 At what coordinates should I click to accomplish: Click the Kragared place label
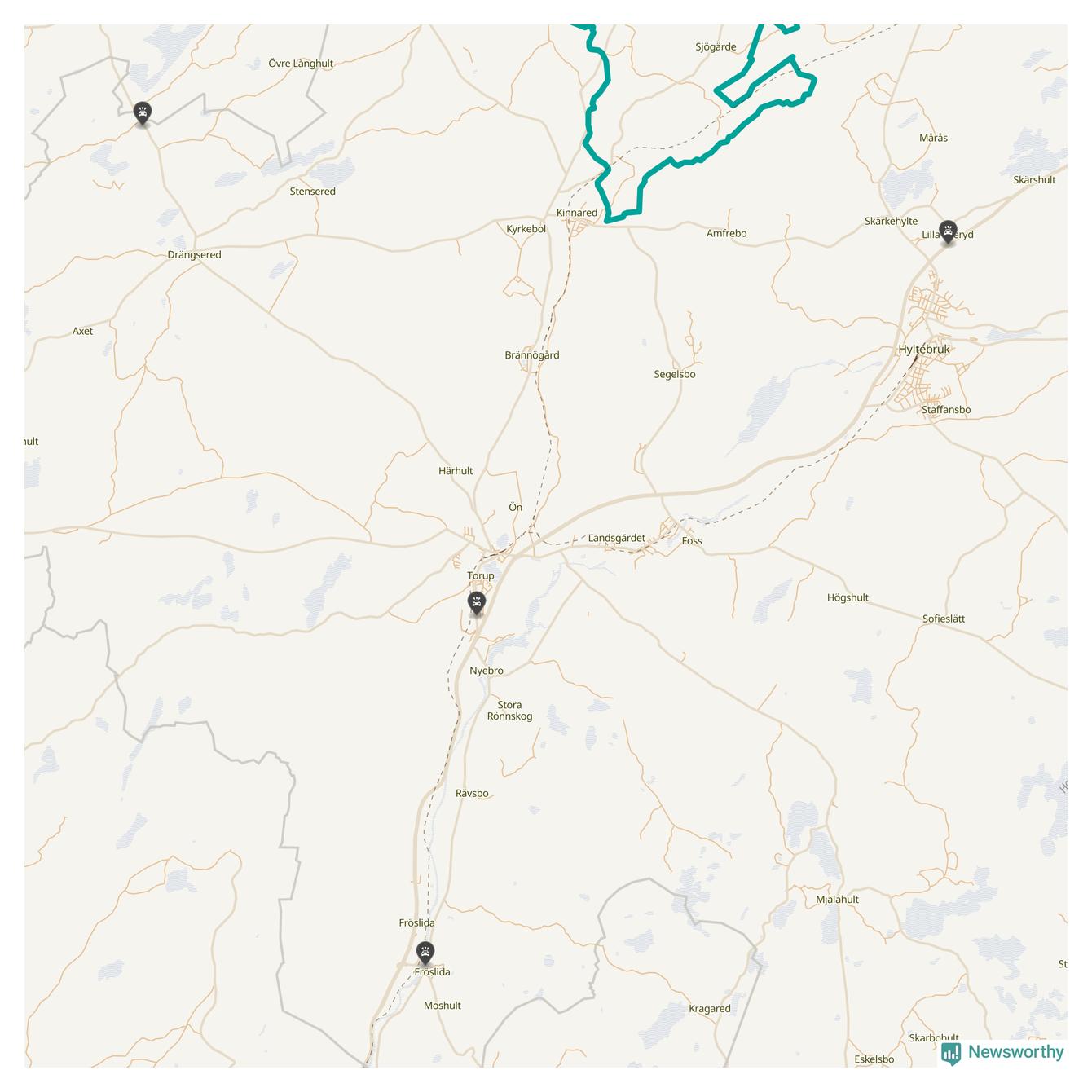click(710, 1009)
